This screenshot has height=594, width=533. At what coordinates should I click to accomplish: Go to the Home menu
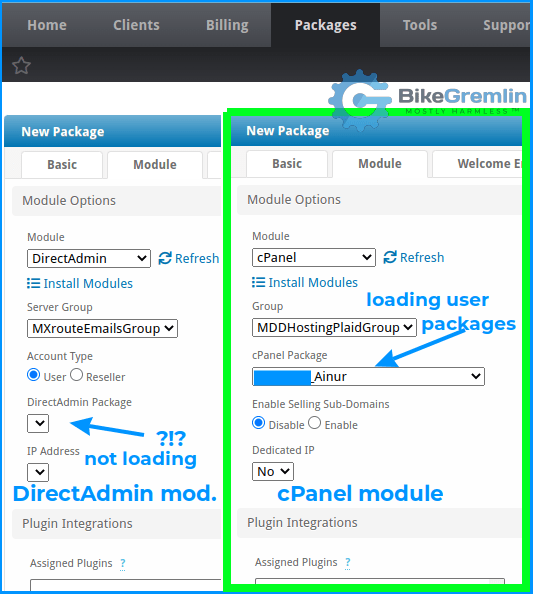(x=47, y=25)
